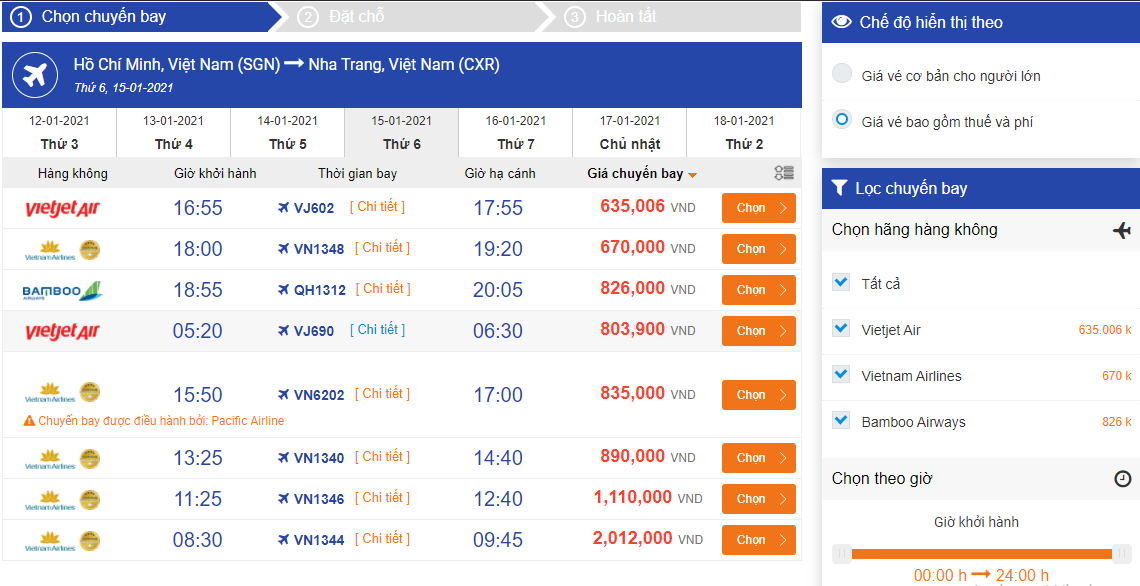The image size is (1140, 586).
Task: Expand Chi tiết for flight QH1312
Action: coord(383,289)
